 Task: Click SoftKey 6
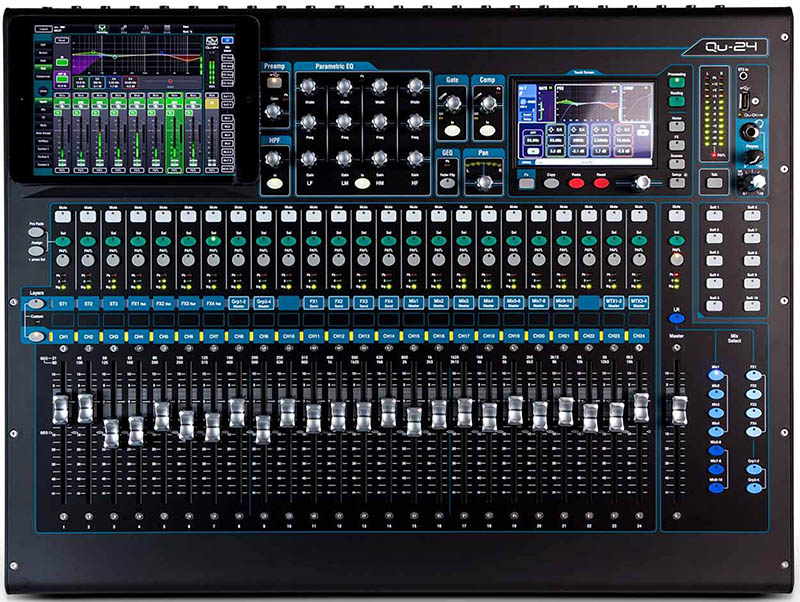point(752,215)
